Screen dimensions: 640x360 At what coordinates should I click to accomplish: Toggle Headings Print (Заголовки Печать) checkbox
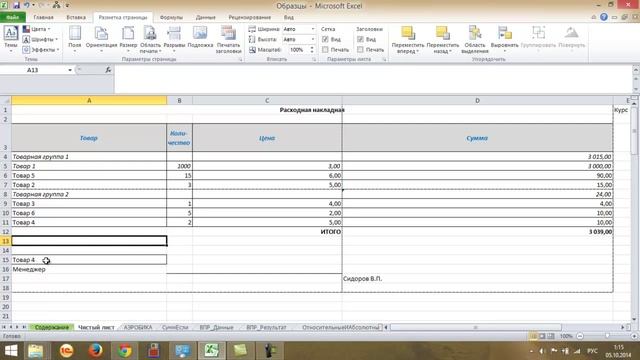[x=360, y=49]
